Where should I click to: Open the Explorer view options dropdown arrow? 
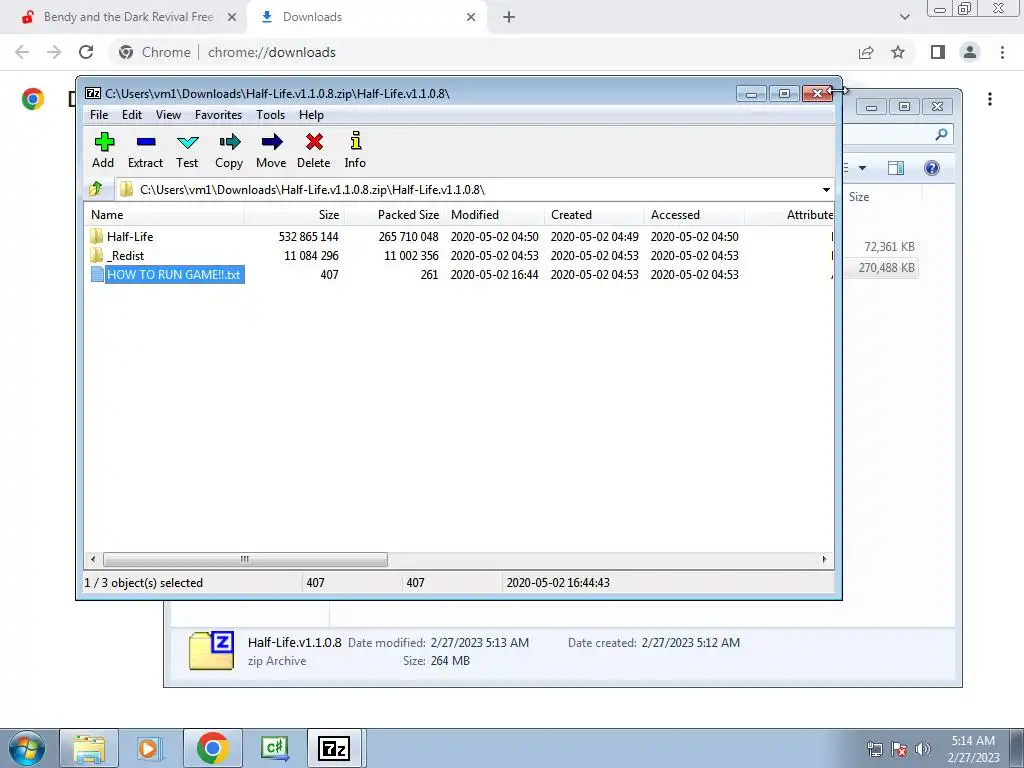(862, 168)
